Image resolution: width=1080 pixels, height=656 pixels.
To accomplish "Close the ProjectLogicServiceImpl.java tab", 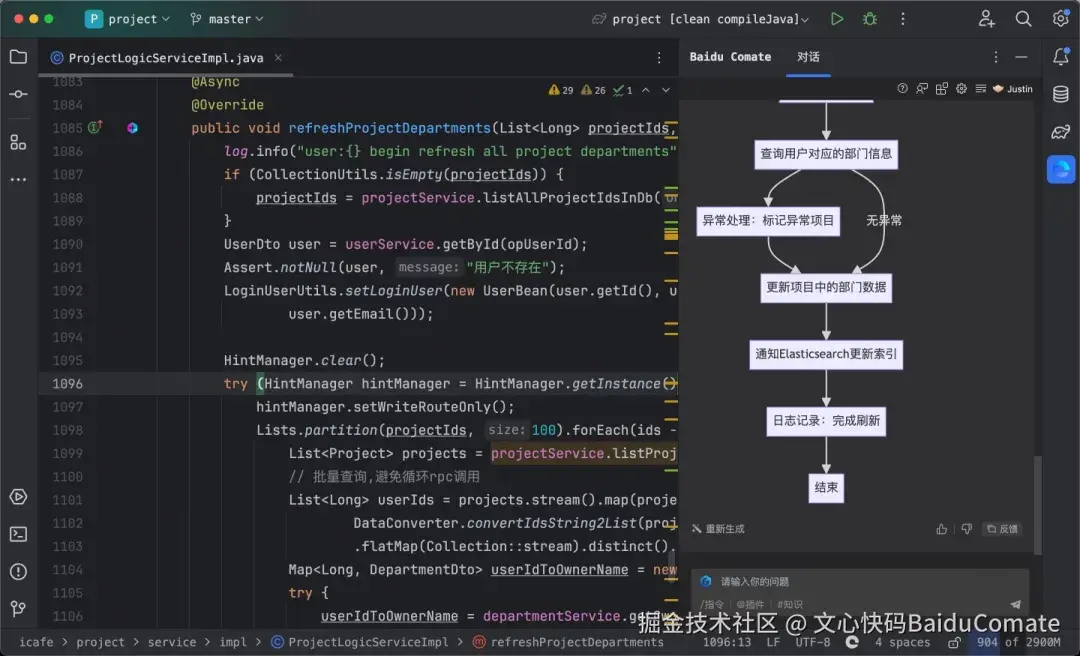I will click(x=278, y=58).
